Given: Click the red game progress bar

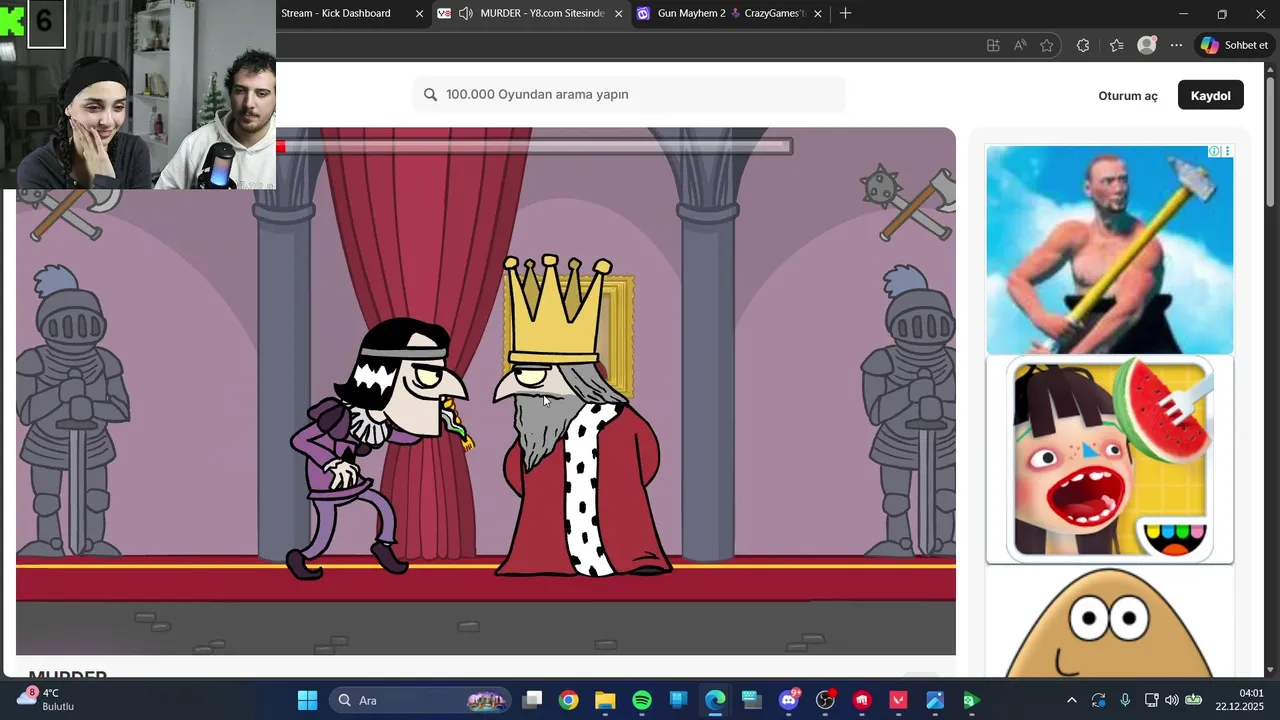Looking at the screenshot, I should click(534, 147).
